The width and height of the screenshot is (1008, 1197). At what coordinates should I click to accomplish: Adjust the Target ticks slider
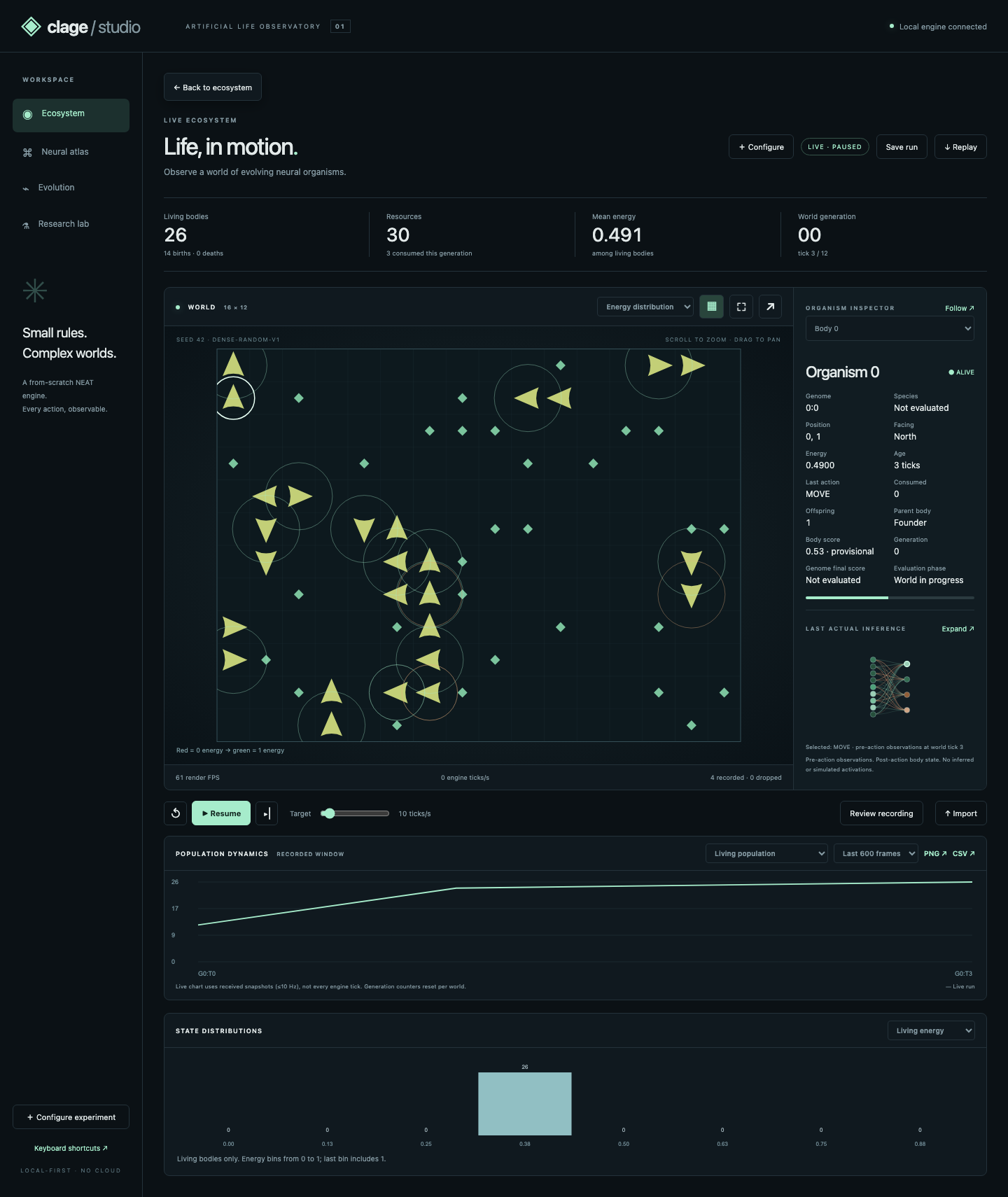pos(354,813)
